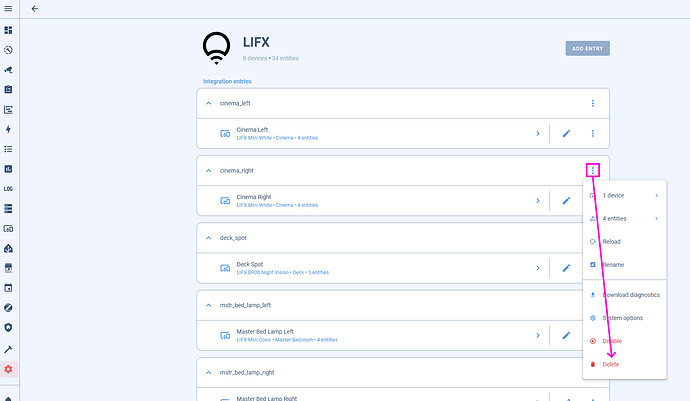Open the '34 entities' link
Image resolution: width=690 pixels, height=401 pixels.
pyautogui.click(x=285, y=58)
